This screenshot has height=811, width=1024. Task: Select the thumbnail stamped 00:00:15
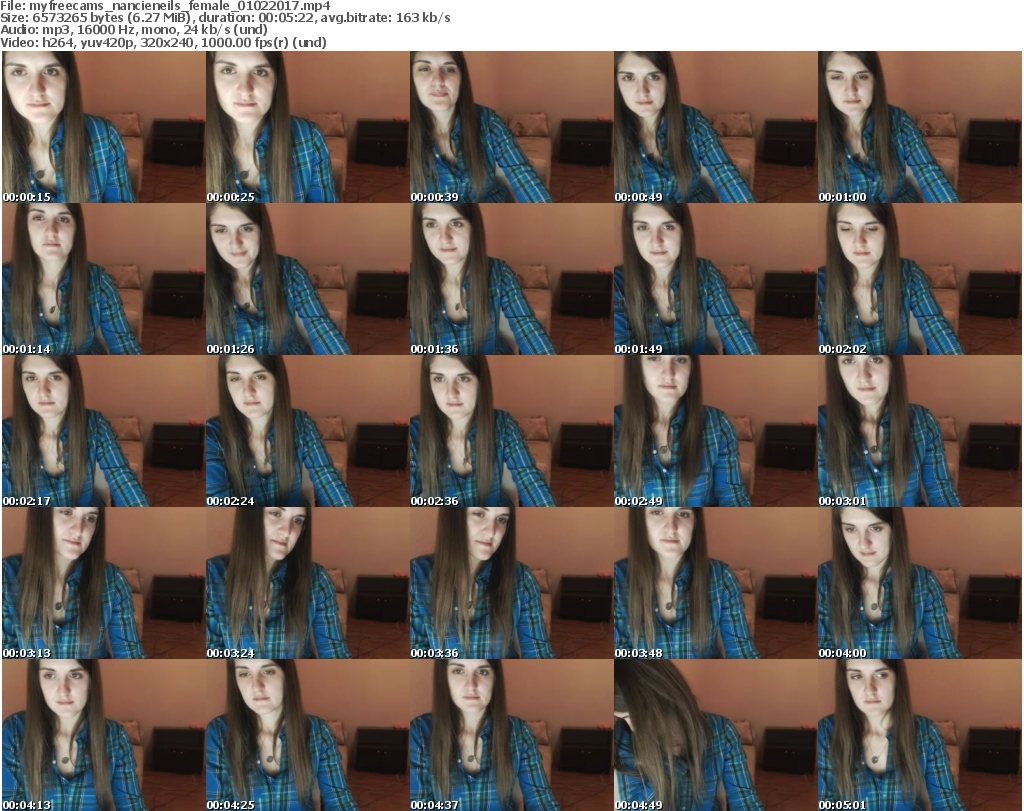pos(103,127)
